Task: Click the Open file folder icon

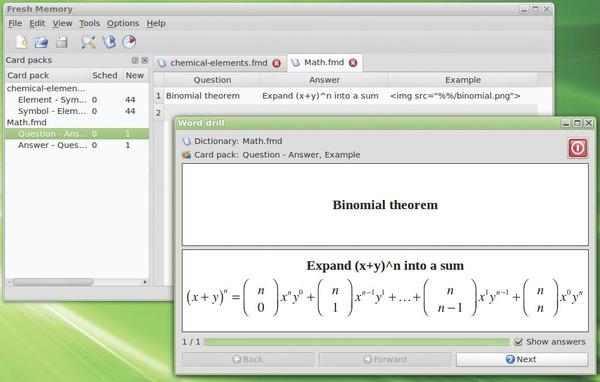Action: tap(41, 42)
